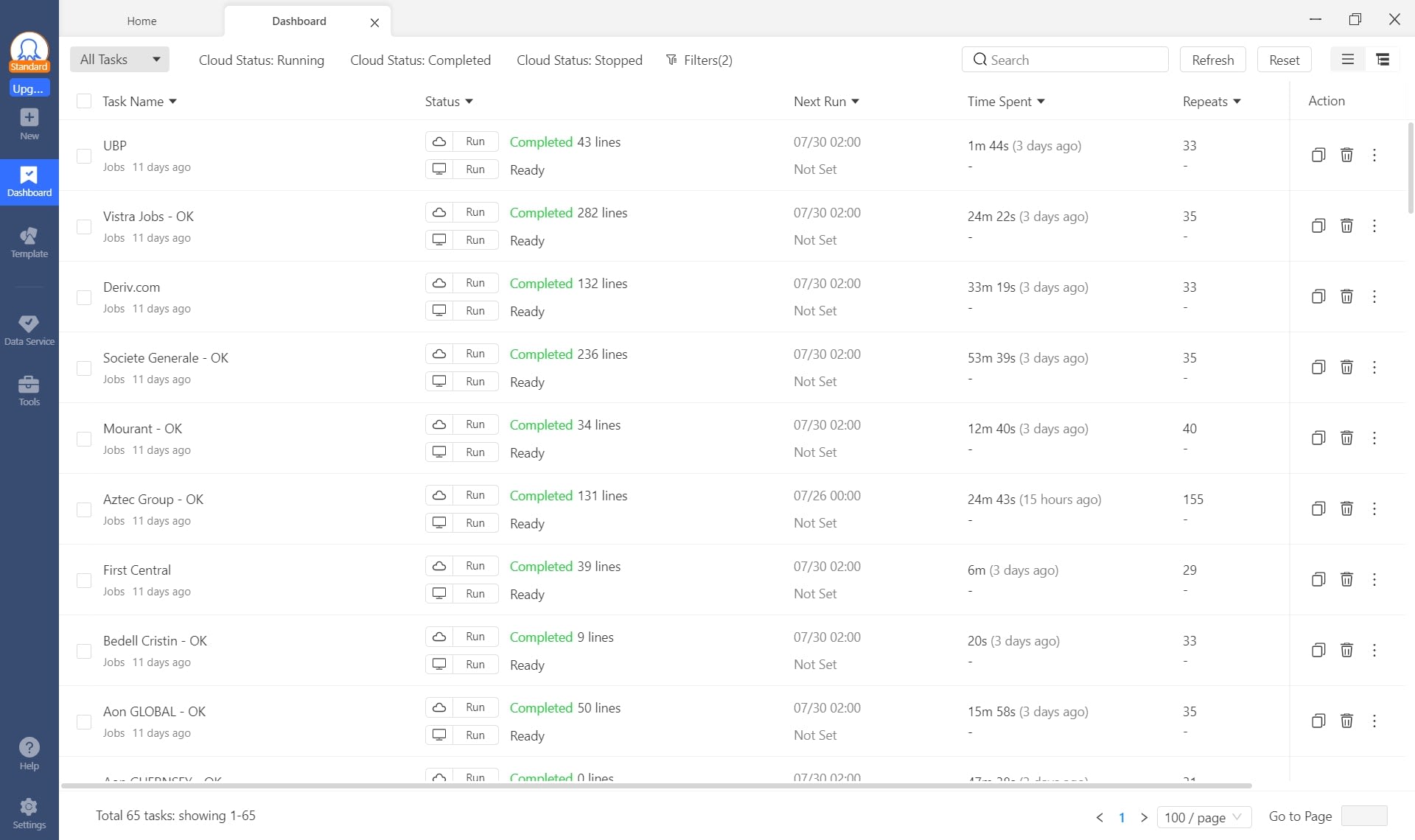
Task: Check the UBP task checkbox
Action: tap(84, 155)
